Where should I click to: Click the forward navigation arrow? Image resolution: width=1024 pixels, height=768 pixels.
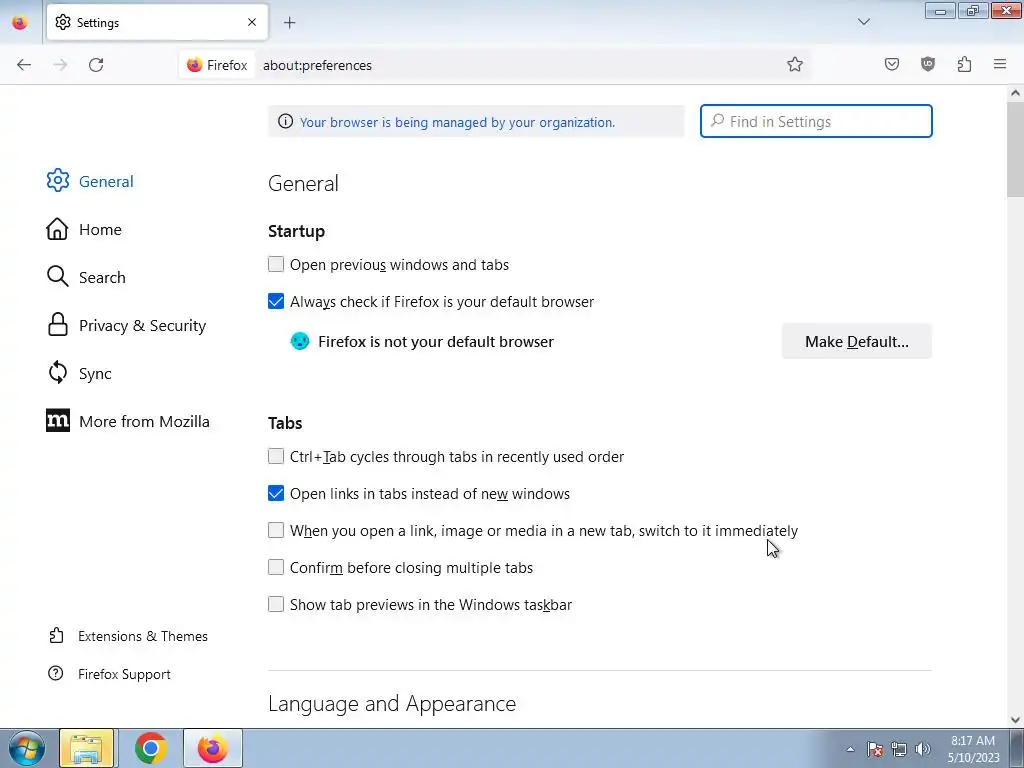pos(60,65)
